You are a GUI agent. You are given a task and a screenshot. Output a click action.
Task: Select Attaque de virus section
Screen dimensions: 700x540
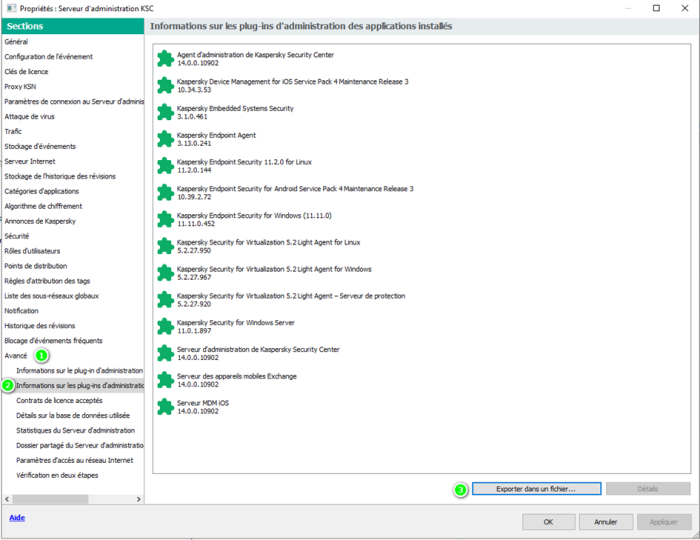click(x=29, y=116)
